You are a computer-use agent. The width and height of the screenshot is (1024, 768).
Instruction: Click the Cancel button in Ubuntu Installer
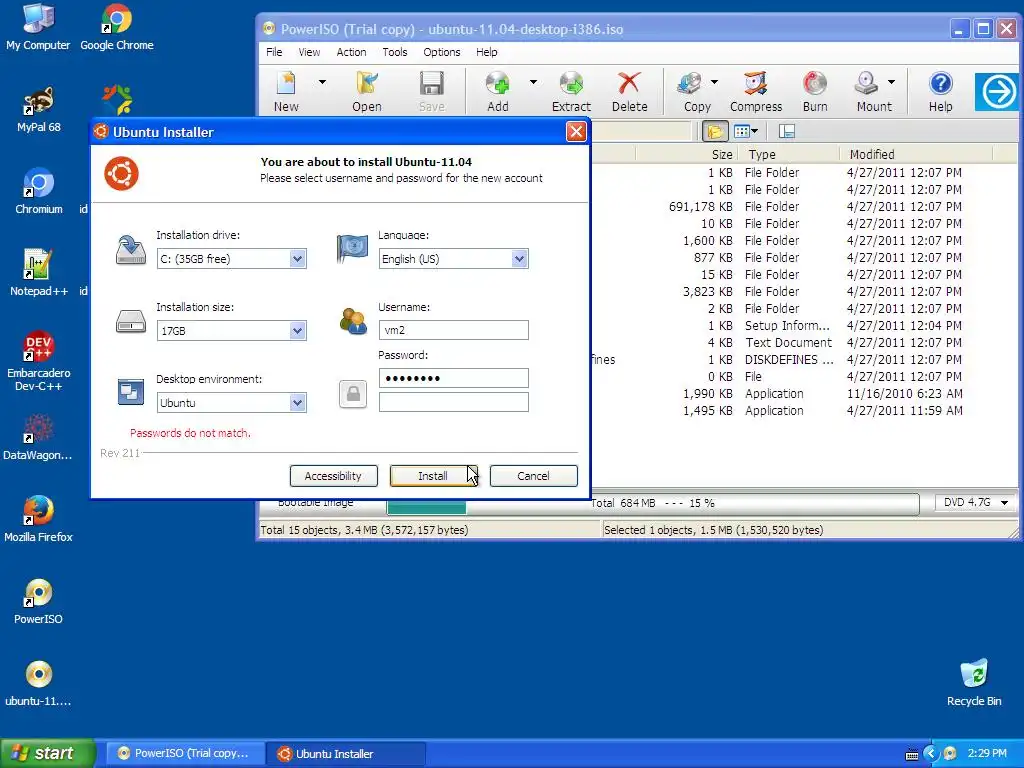[534, 476]
